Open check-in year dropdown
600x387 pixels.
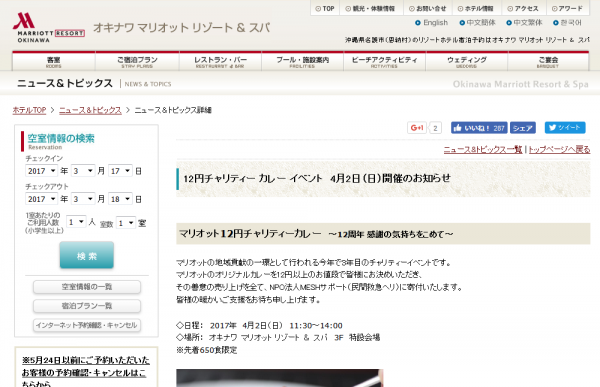pos(41,171)
